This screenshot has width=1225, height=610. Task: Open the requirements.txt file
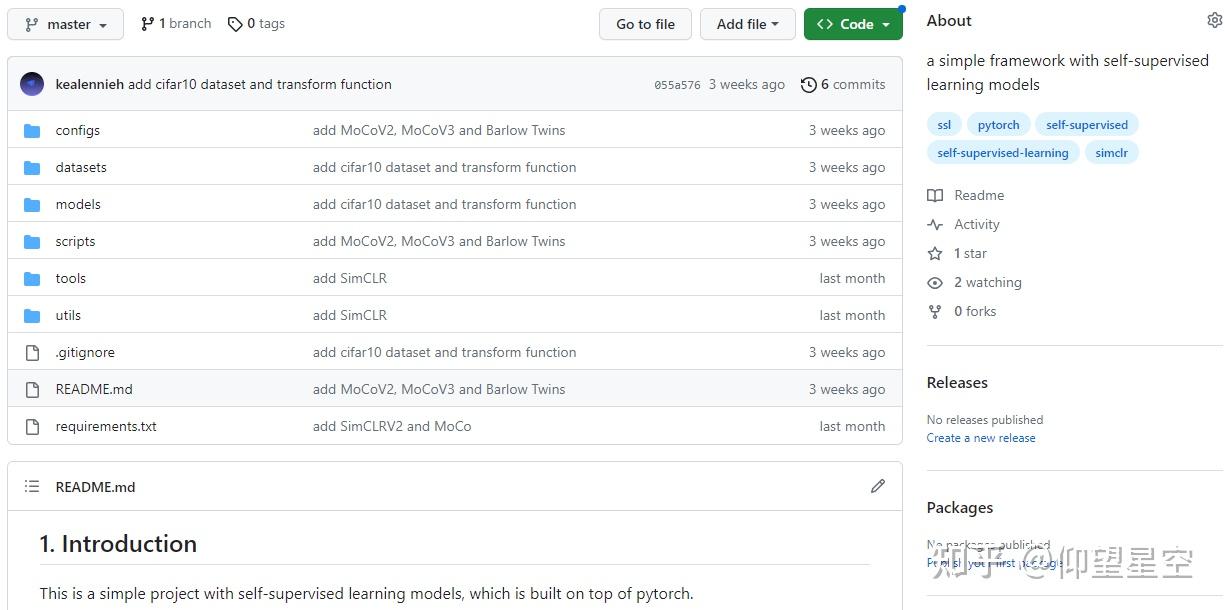tap(106, 426)
